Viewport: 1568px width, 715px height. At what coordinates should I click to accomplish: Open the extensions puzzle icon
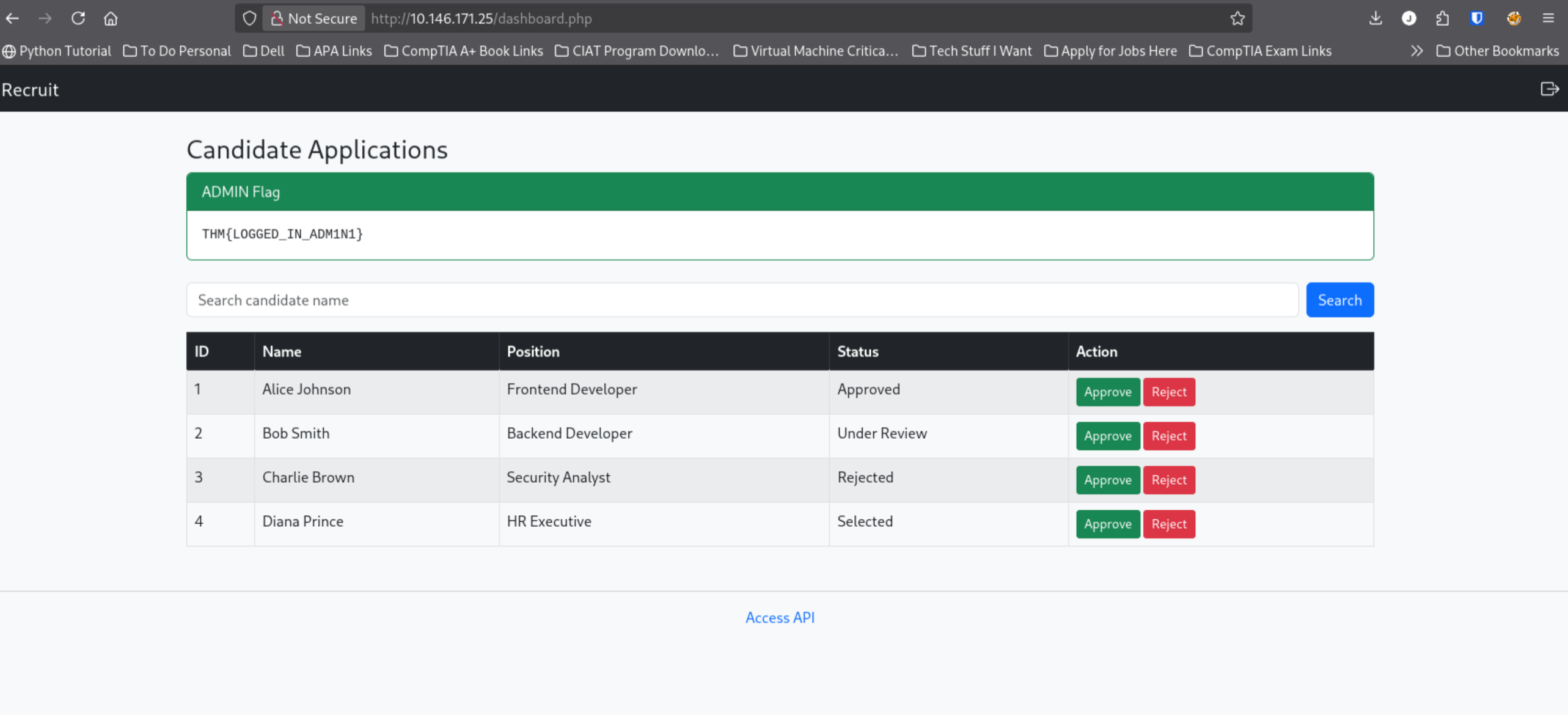click(1442, 18)
